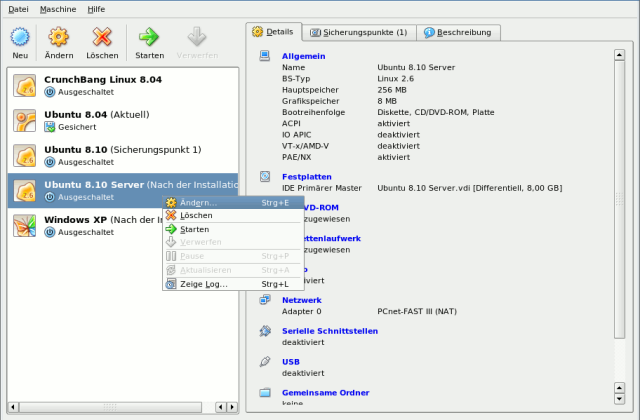Image resolution: width=640 pixels, height=420 pixels.
Task: Switch to the Beschreibung tab
Action: (x=458, y=32)
